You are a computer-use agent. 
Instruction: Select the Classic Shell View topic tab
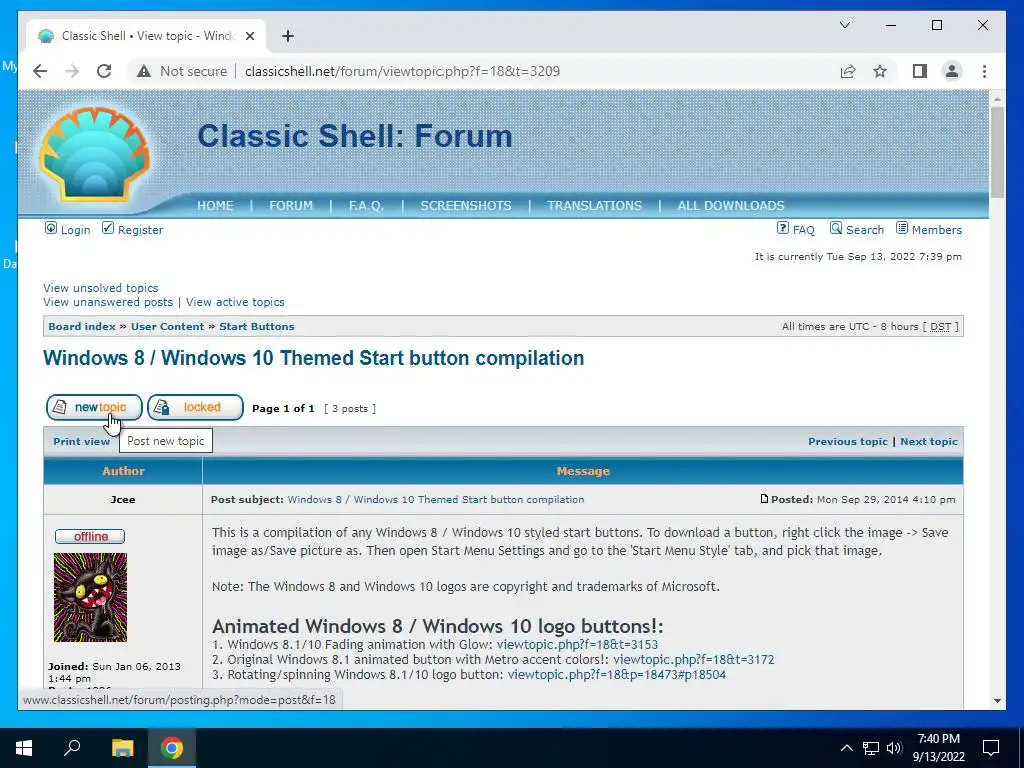[145, 36]
